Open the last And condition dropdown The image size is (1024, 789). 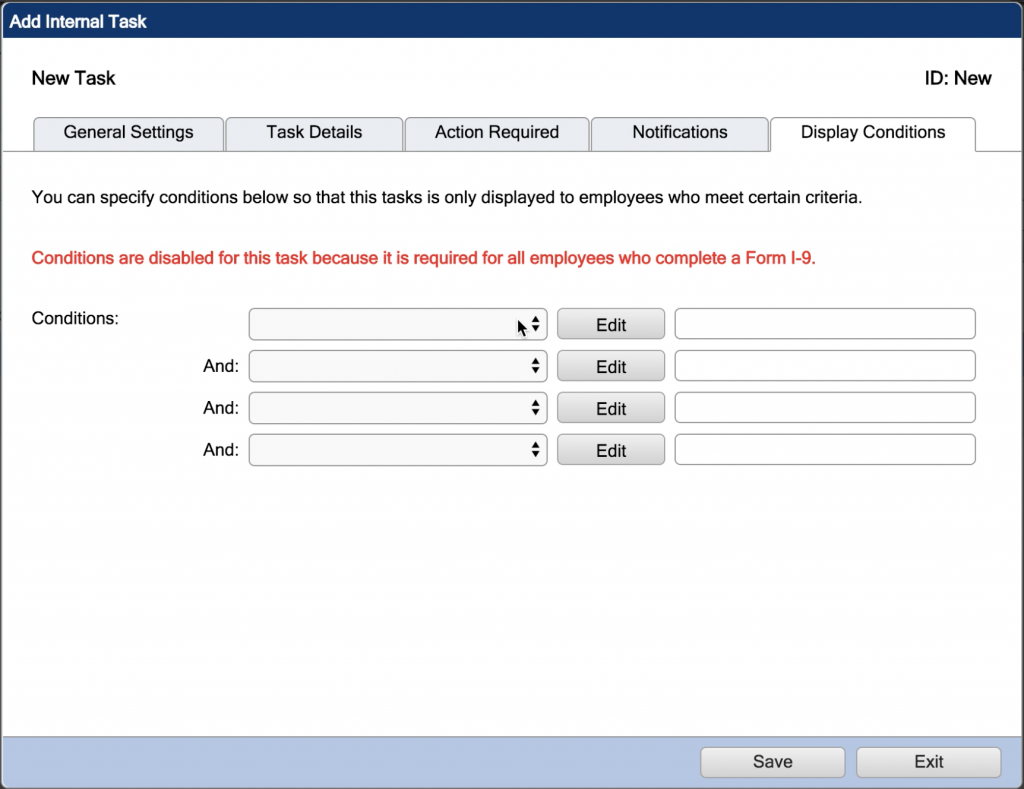(397, 449)
